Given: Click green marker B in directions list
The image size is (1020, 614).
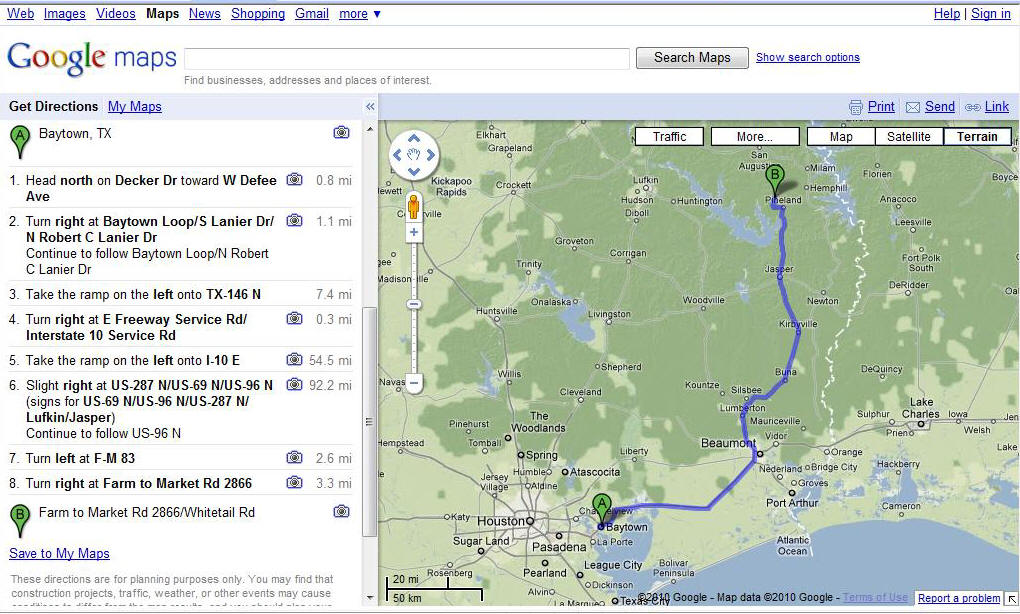Looking at the screenshot, I should tap(20, 521).
